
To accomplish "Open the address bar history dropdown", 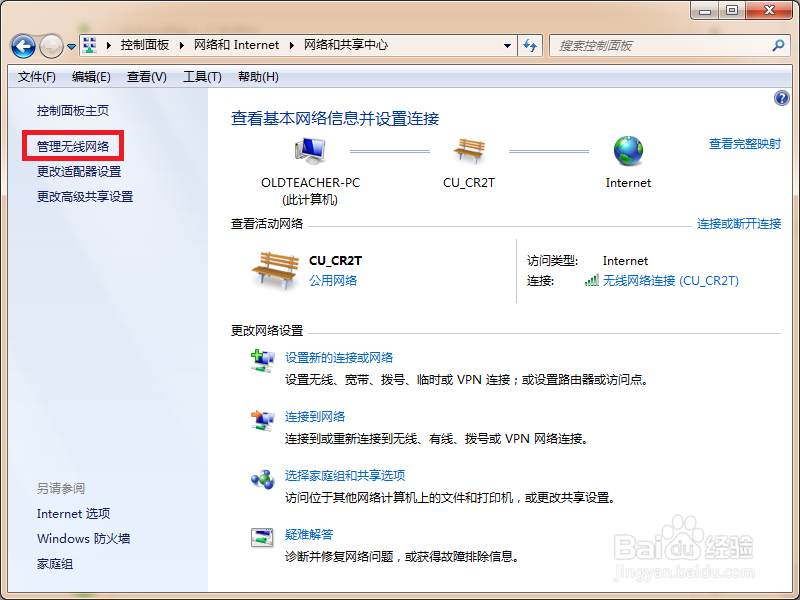I will (508, 45).
